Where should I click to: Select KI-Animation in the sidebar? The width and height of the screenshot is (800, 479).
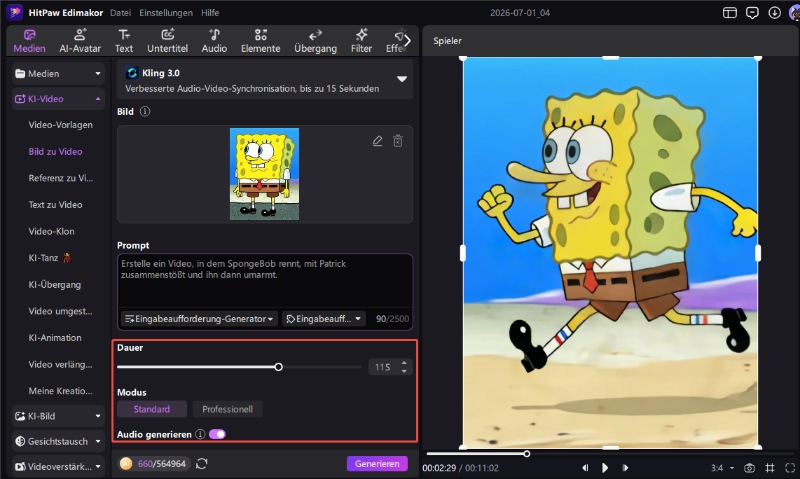pos(55,338)
